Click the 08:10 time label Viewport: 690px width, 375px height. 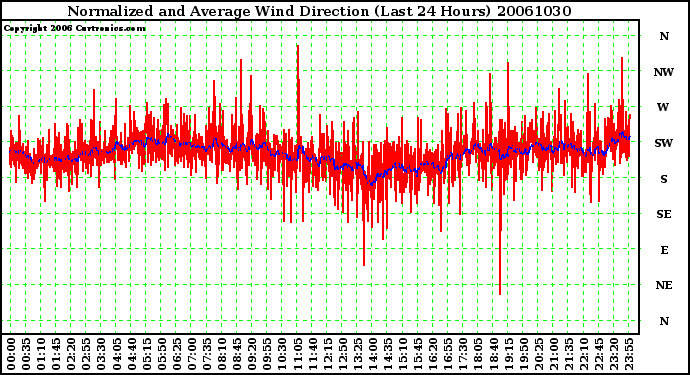(222, 354)
